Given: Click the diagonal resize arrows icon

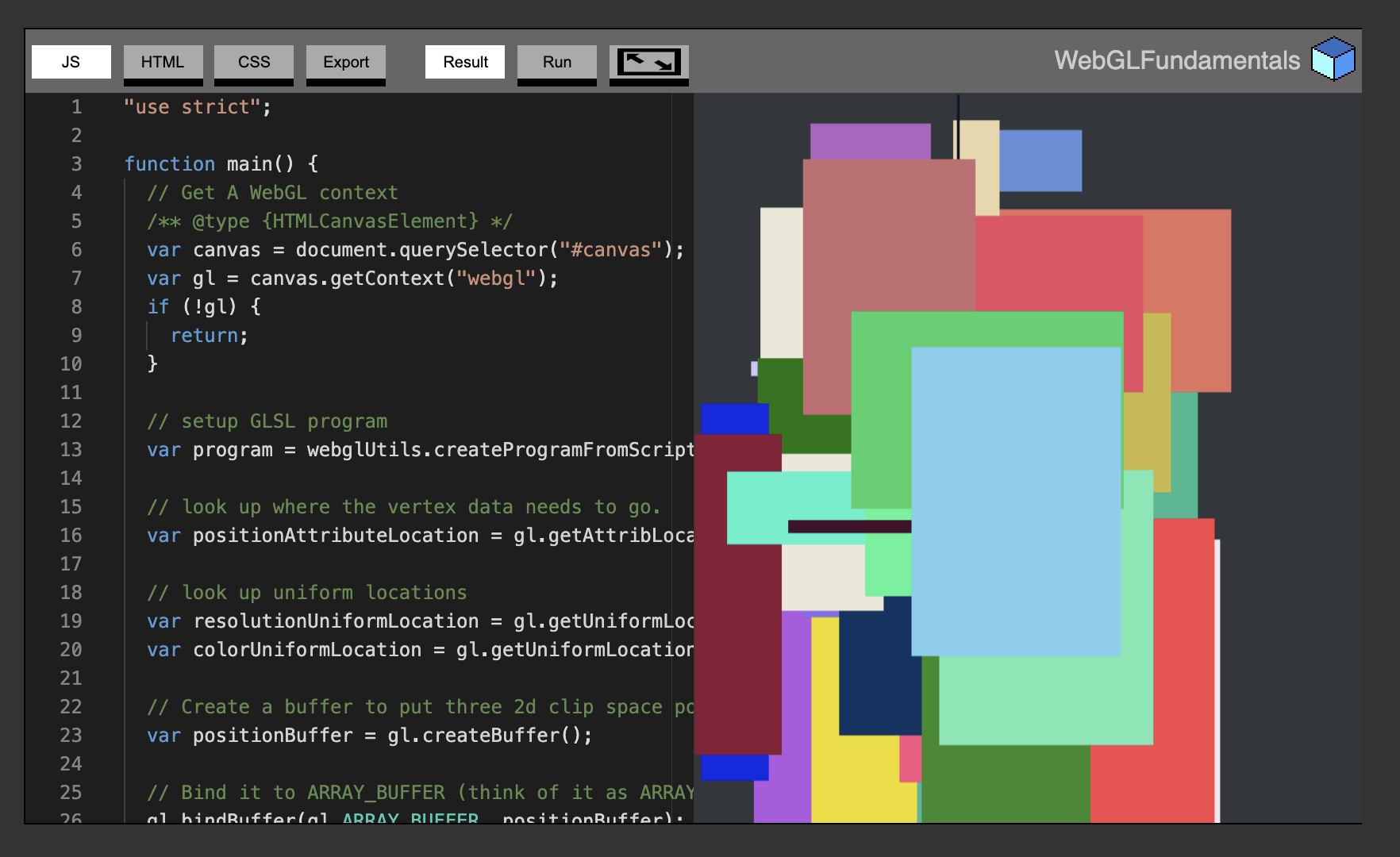Looking at the screenshot, I should [649, 62].
